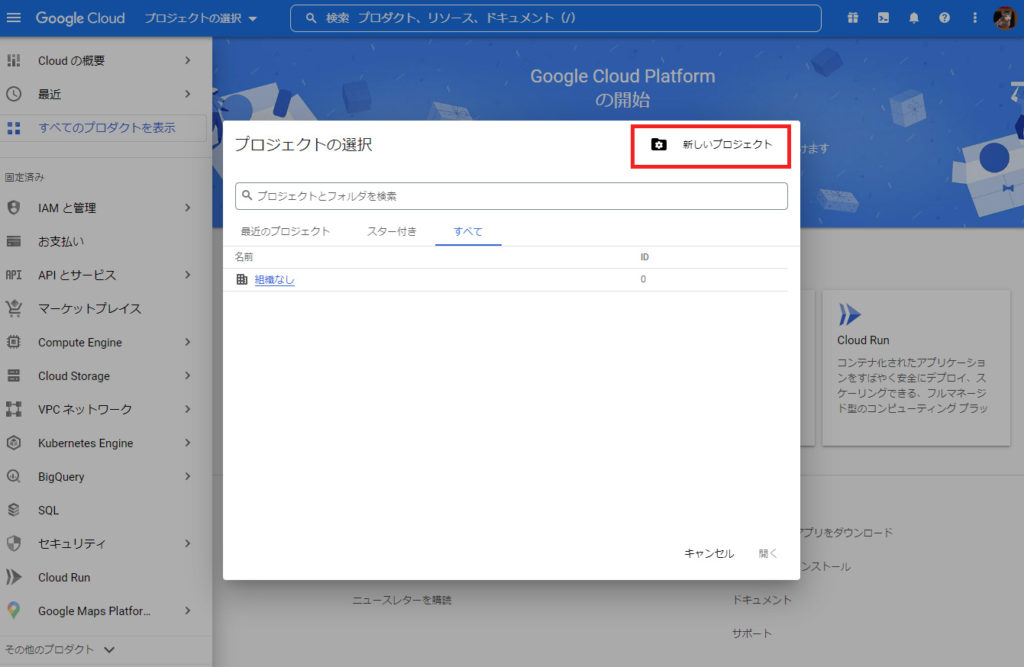Open SQL in the sidebar
The width and height of the screenshot is (1024, 667).
pos(48,510)
